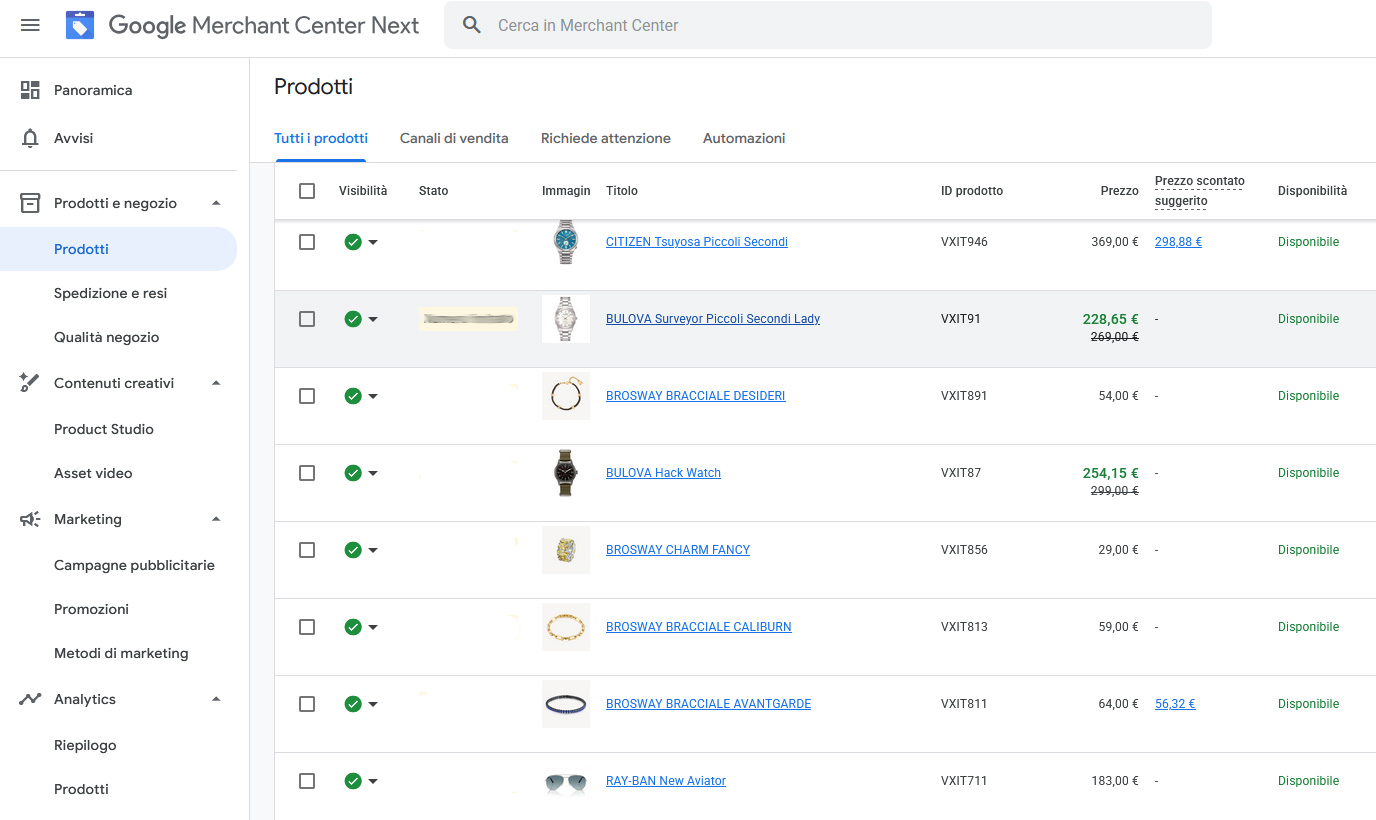
Task: Click the BROSWAY BRACCIALE CALIBURN product thumbnail
Action: pos(566,627)
